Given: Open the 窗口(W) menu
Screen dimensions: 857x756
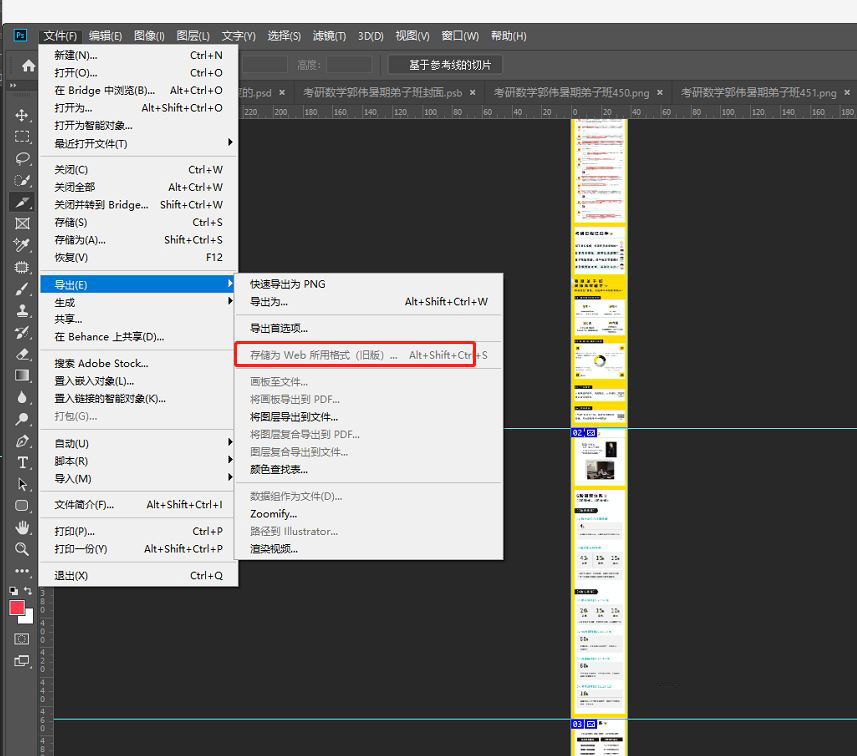Looking at the screenshot, I should click(460, 36).
